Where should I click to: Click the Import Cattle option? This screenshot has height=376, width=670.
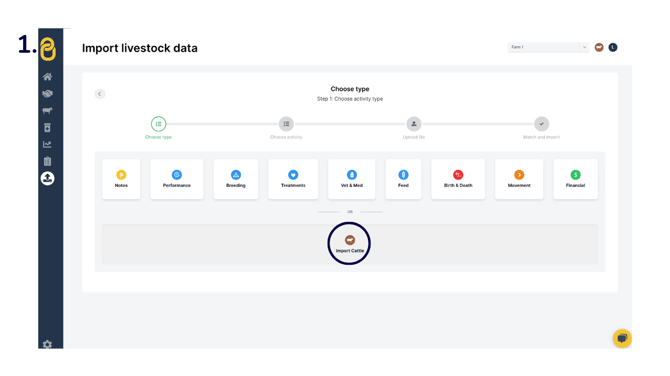pyautogui.click(x=350, y=244)
